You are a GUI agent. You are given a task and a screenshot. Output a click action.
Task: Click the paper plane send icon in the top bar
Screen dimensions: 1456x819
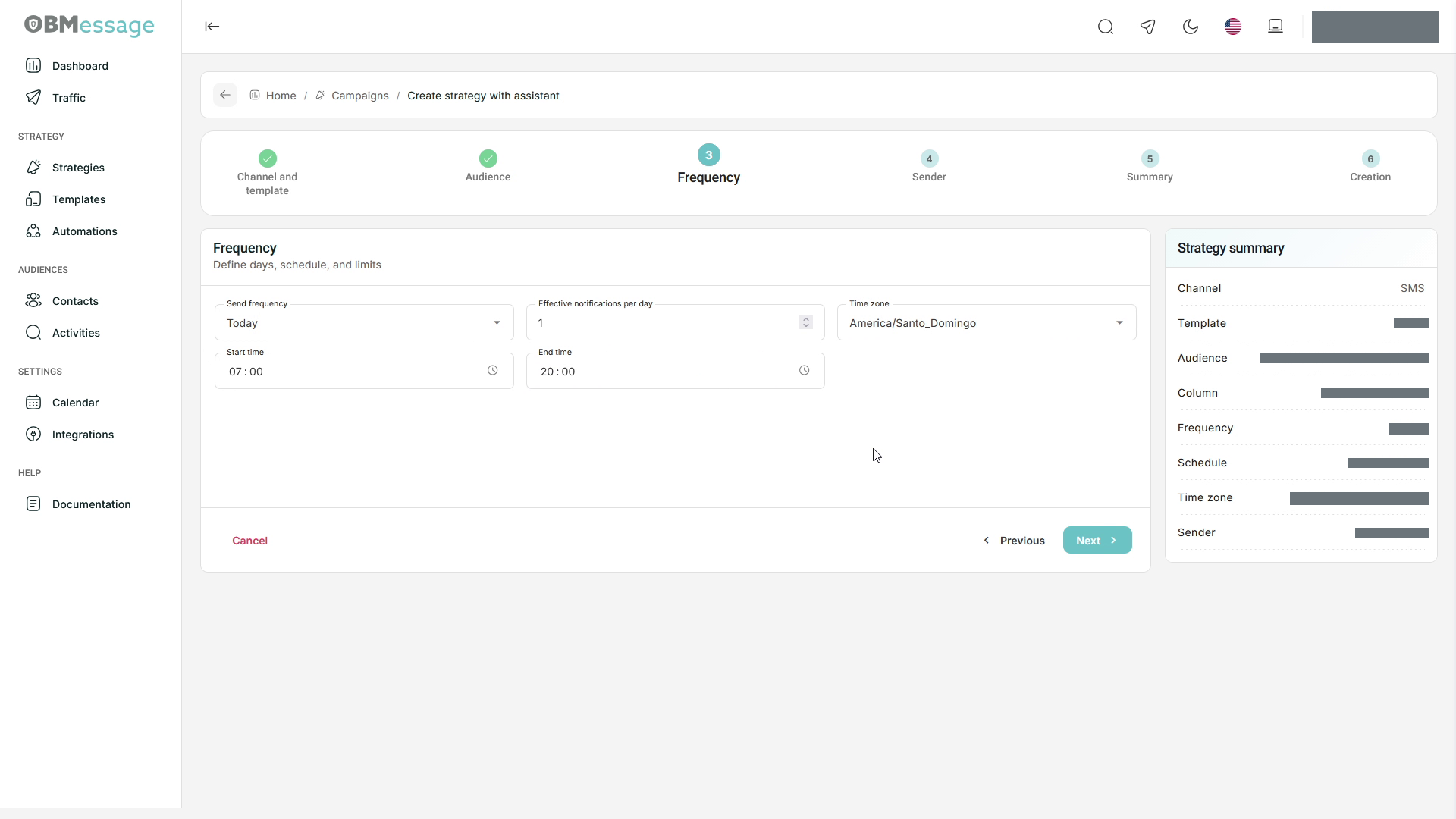[1148, 27]
